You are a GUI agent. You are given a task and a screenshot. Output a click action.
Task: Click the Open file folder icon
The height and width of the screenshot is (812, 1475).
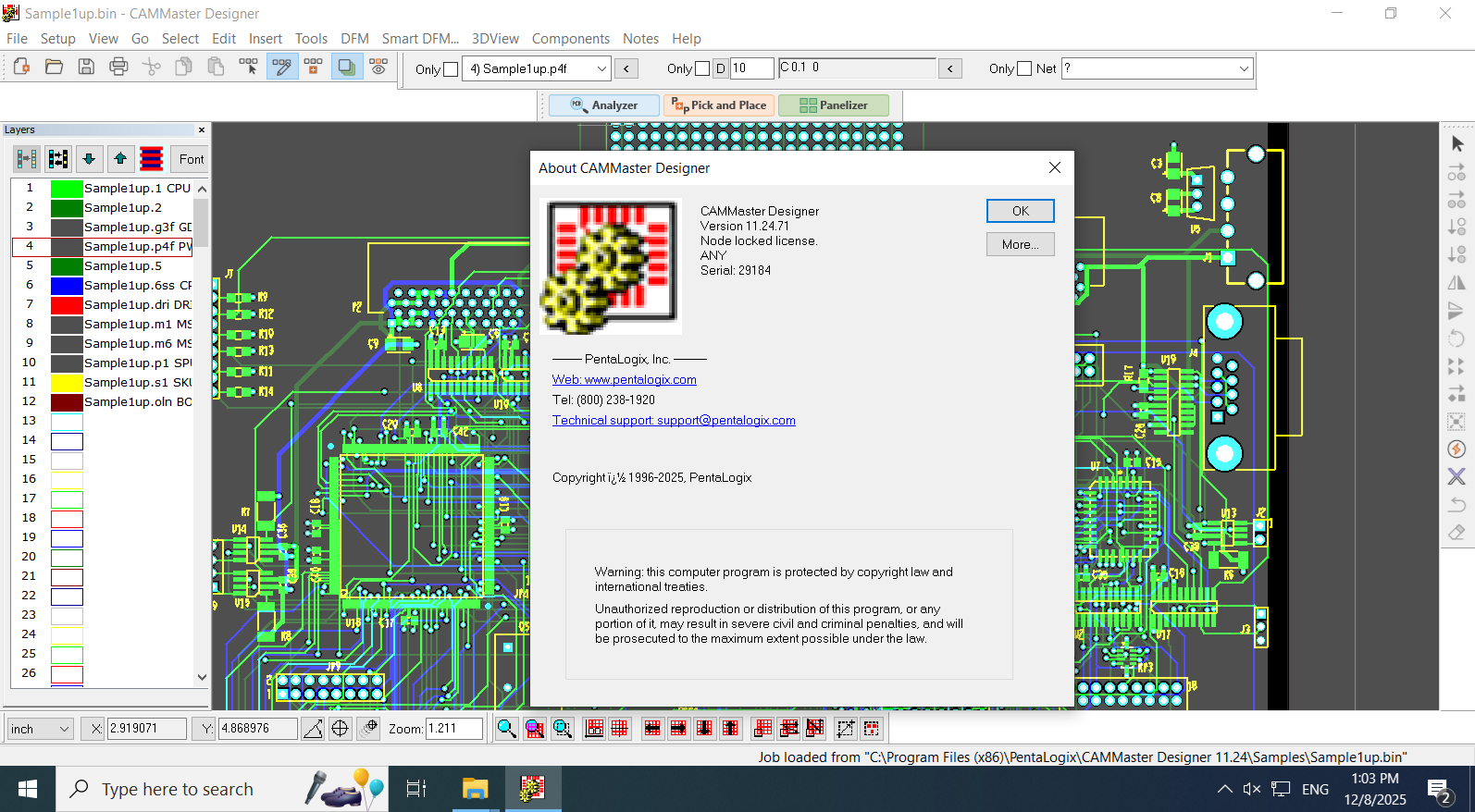pyautogui.click(x=54, y=67)
